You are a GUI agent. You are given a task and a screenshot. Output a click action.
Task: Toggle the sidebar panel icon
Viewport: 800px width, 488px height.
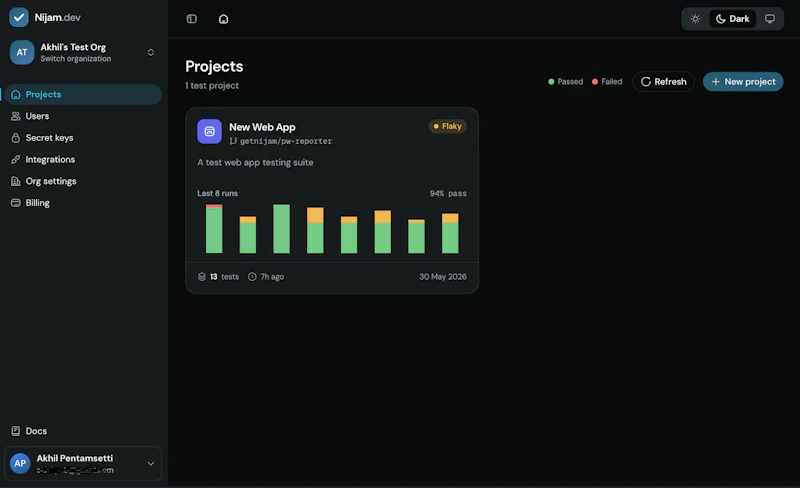192,19
